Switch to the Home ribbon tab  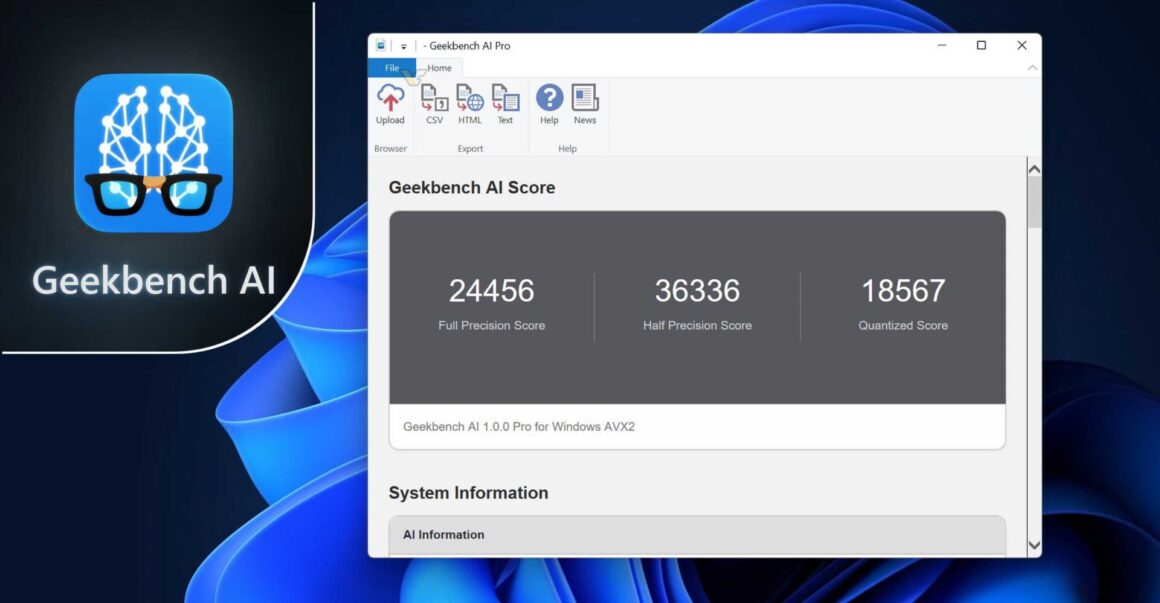click(439, 68)
